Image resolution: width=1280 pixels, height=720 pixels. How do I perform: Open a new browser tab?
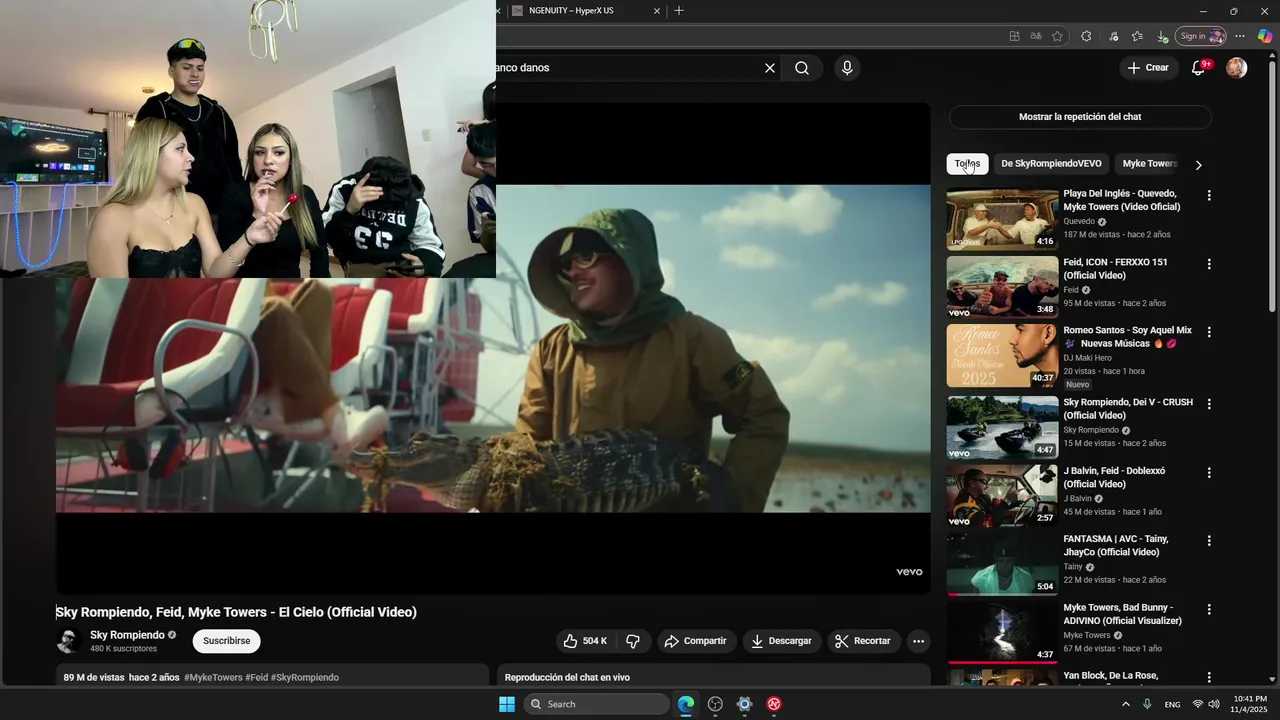tap(679, 11)
